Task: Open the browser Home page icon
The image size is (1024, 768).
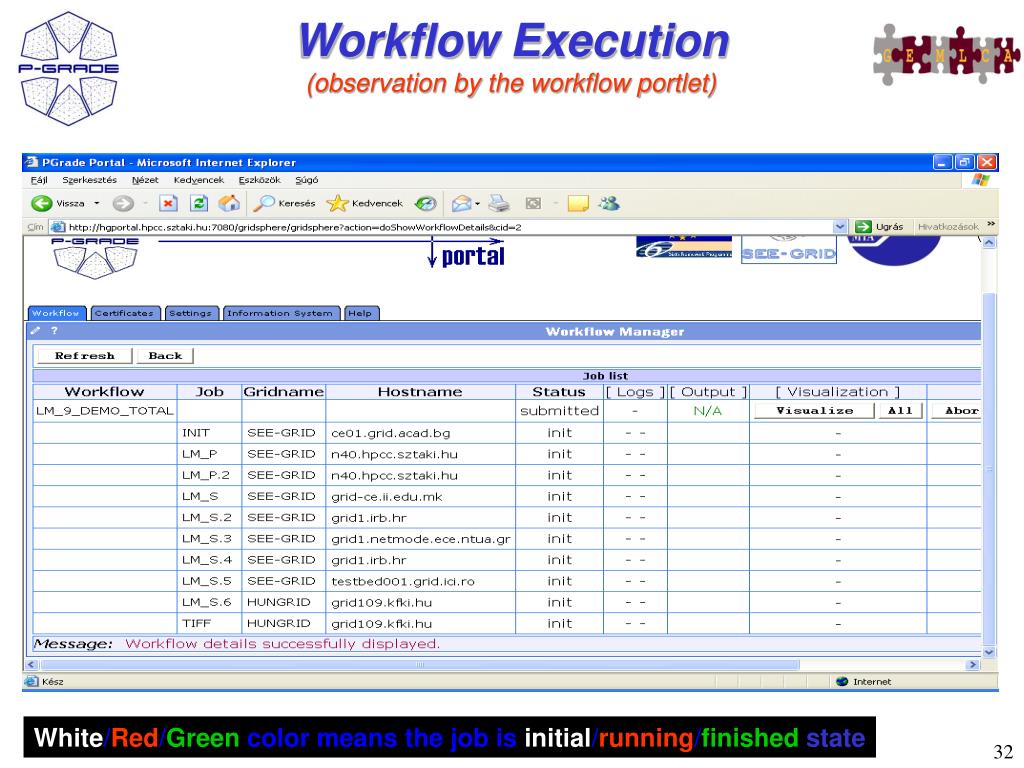Action: [229, 204]
